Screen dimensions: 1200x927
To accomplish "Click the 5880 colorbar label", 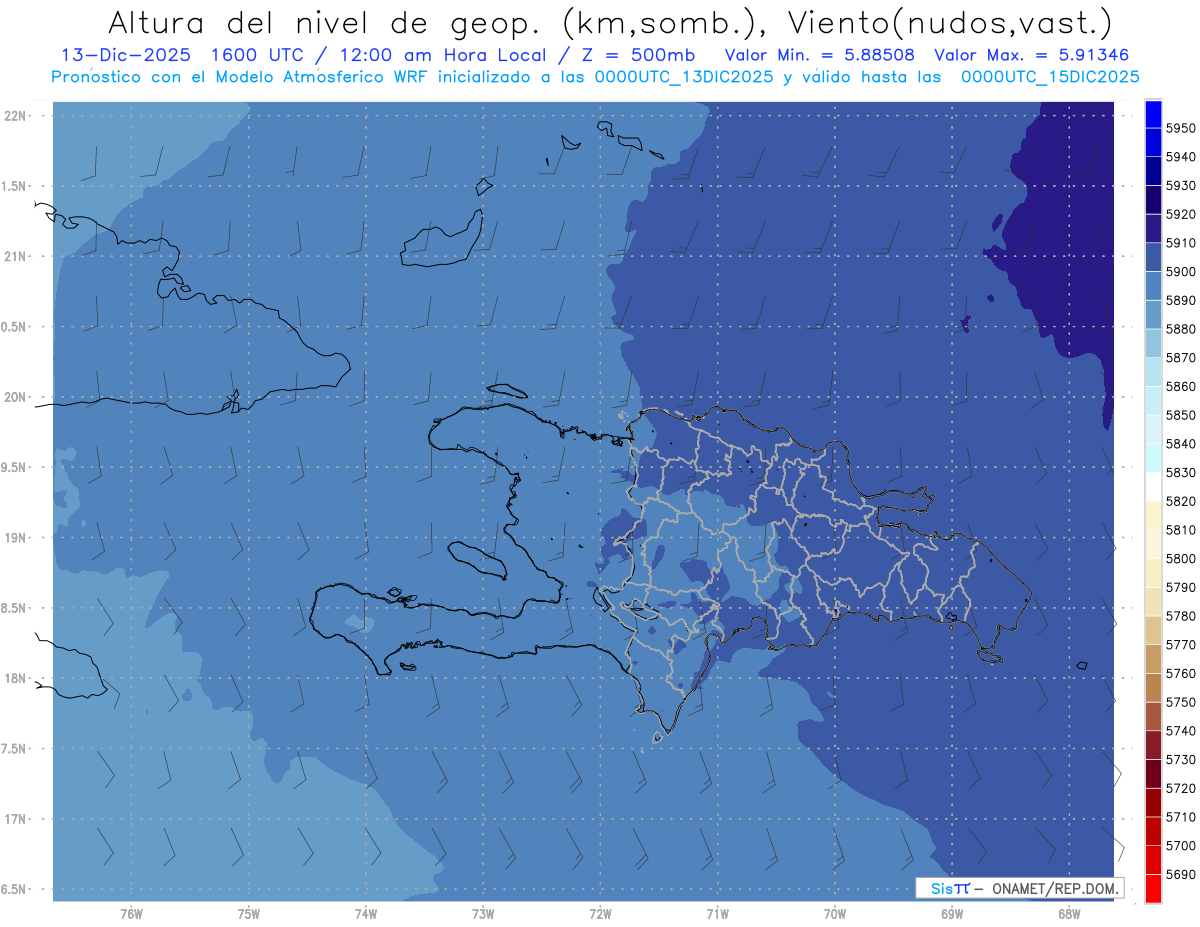I will tap(1180, 329).
